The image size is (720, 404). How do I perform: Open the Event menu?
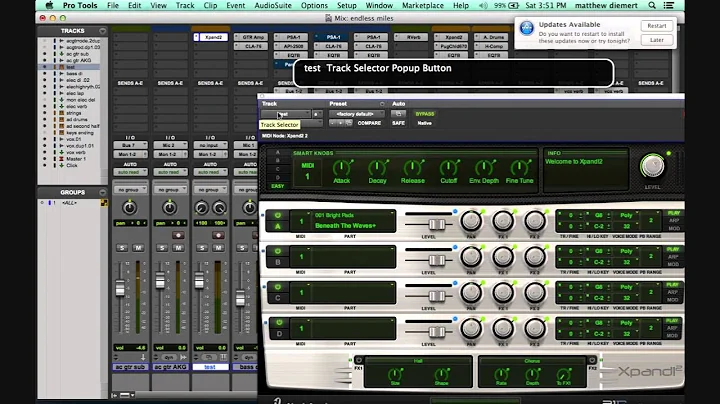pyautogui.click(x=235, y=6)
